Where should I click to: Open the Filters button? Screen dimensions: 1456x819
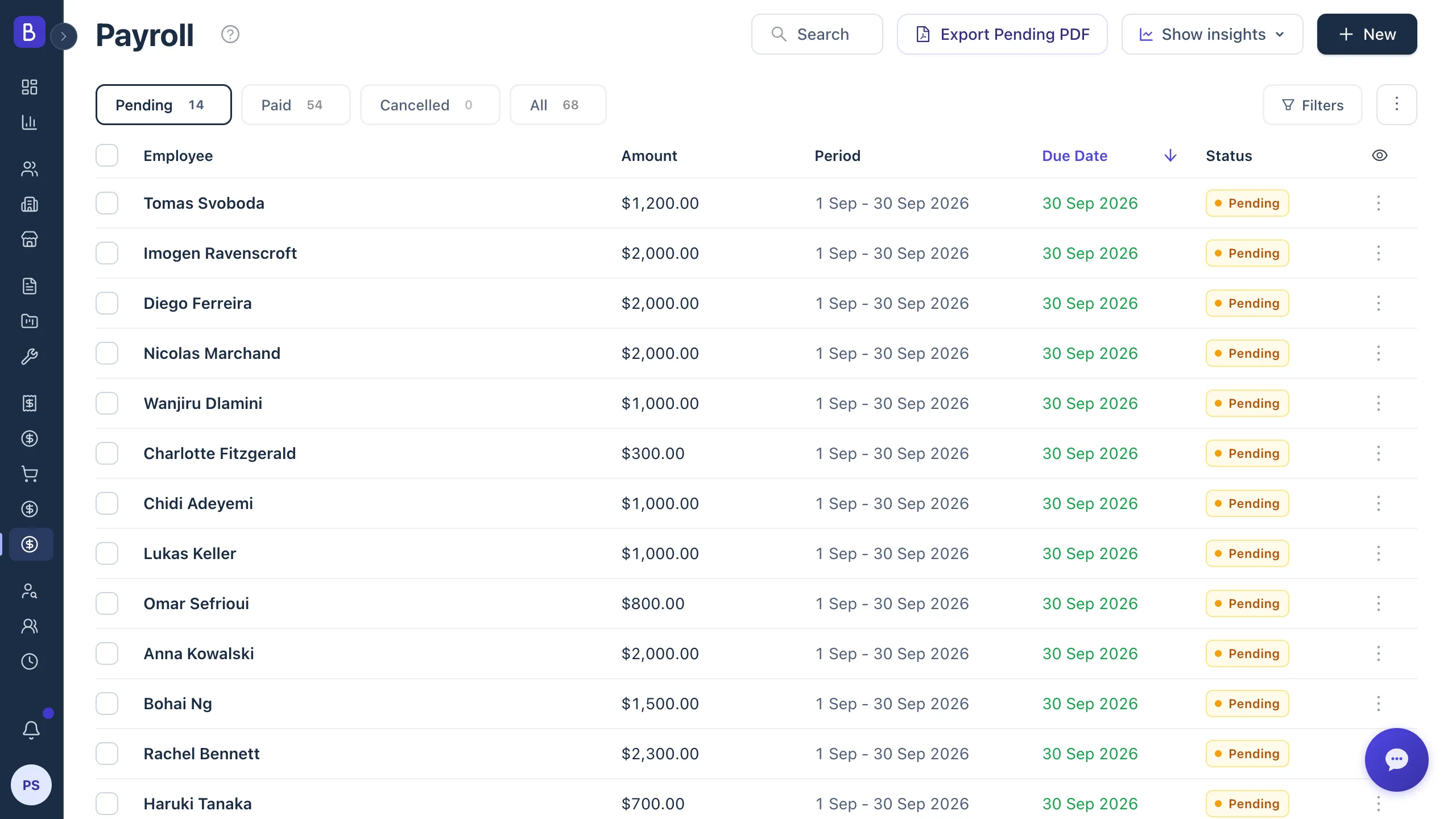coord(1313,105)
